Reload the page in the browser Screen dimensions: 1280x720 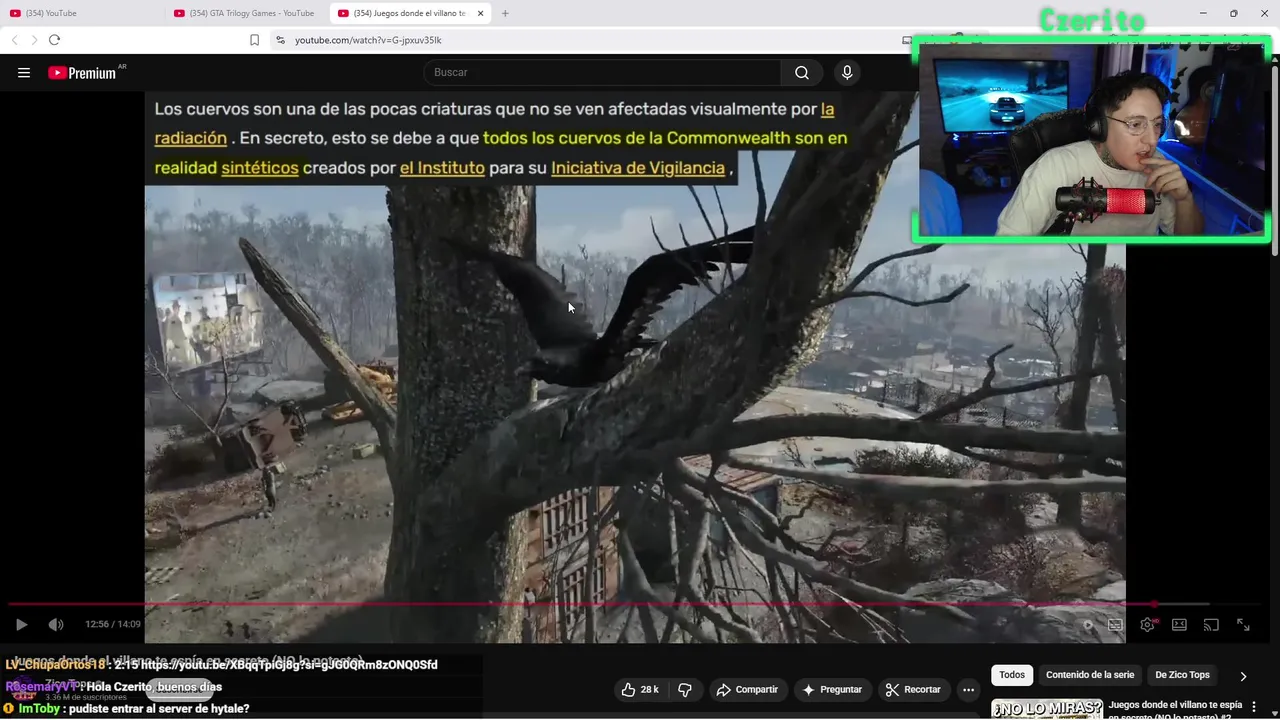[x=54, y=40]
